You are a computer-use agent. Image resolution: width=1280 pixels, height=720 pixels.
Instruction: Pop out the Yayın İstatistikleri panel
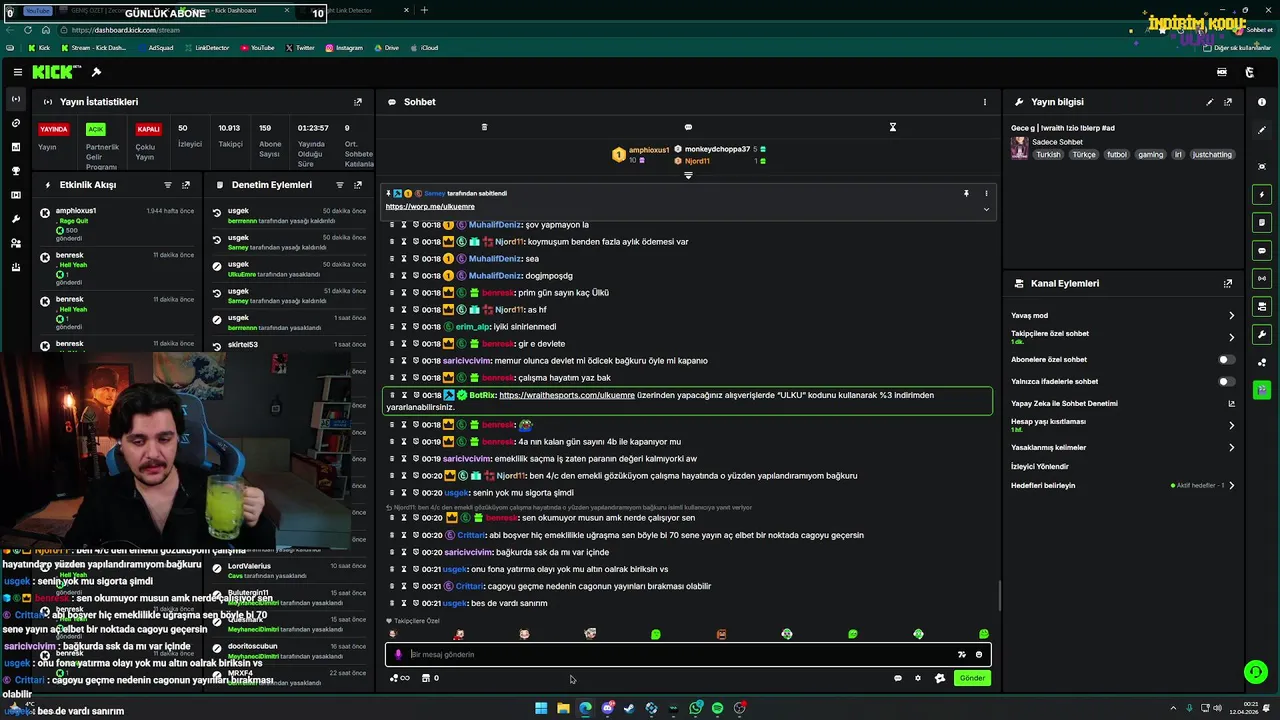click(x=358, y=102)
